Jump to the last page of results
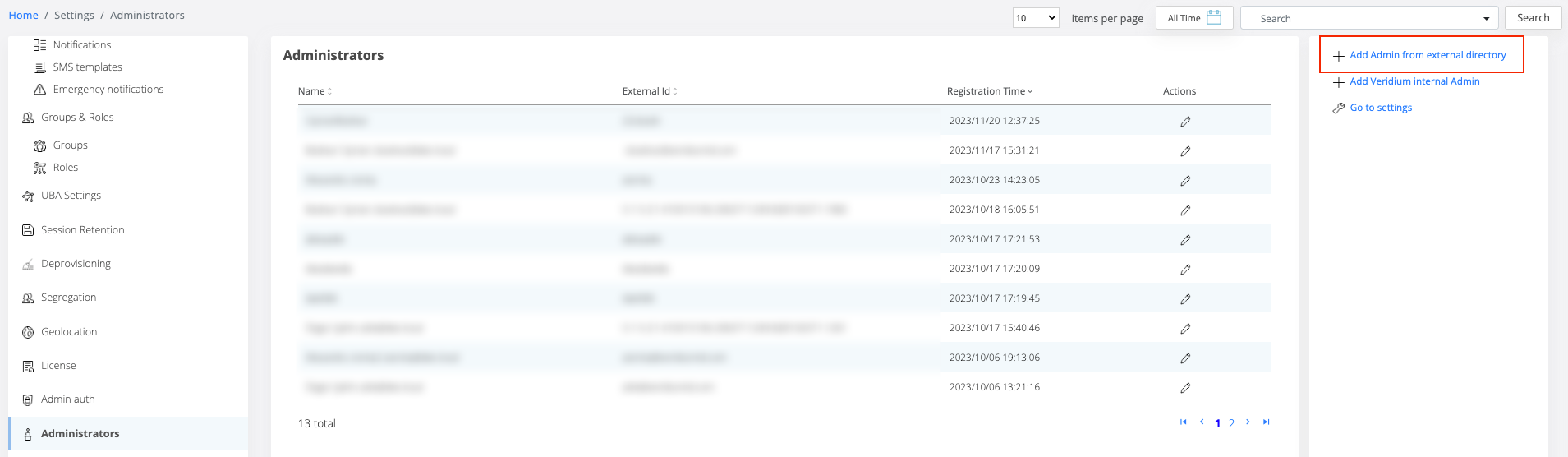 coord(1266,422)
